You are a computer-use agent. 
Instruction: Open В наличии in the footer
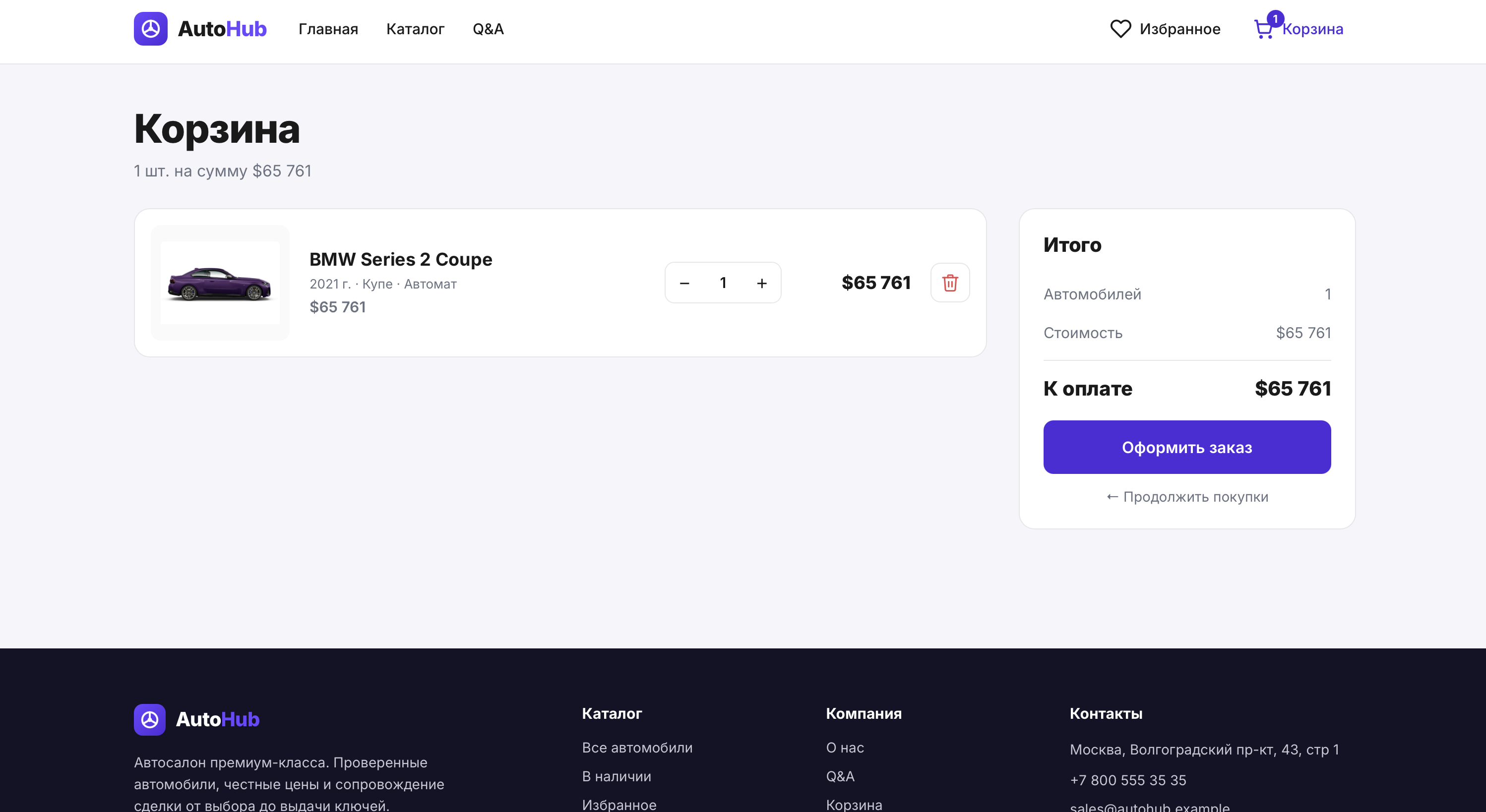point(616,776)
